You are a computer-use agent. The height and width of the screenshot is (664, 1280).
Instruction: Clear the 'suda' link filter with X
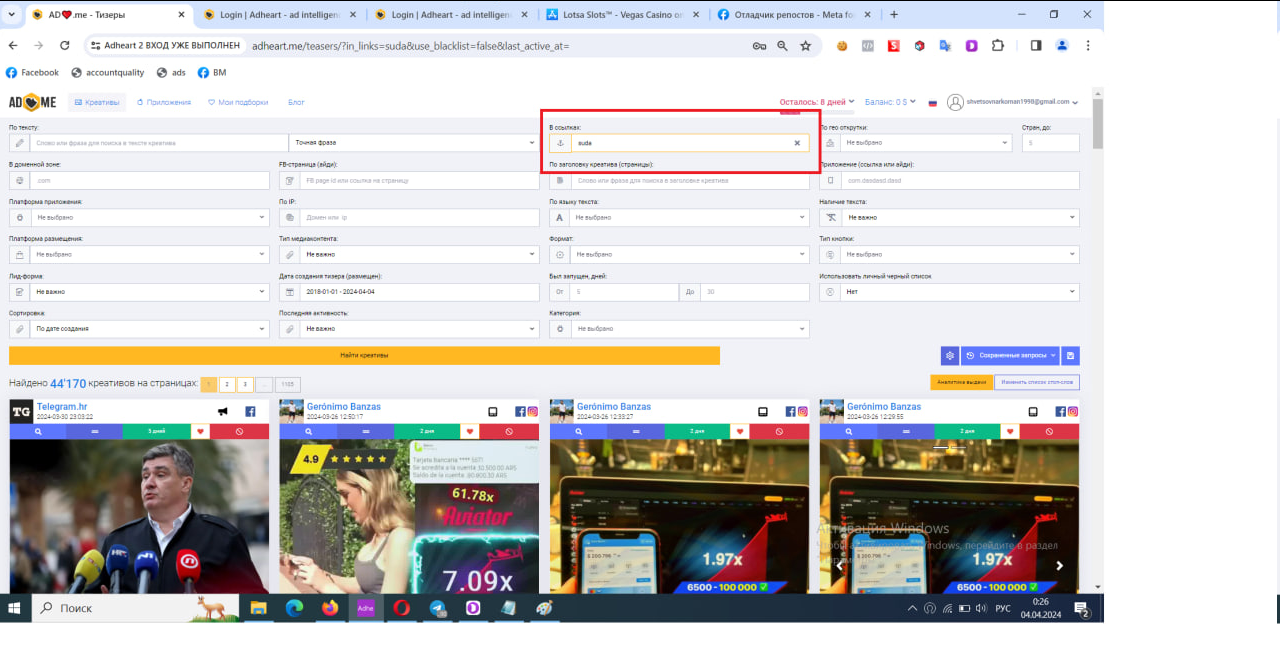pos(797,143)
